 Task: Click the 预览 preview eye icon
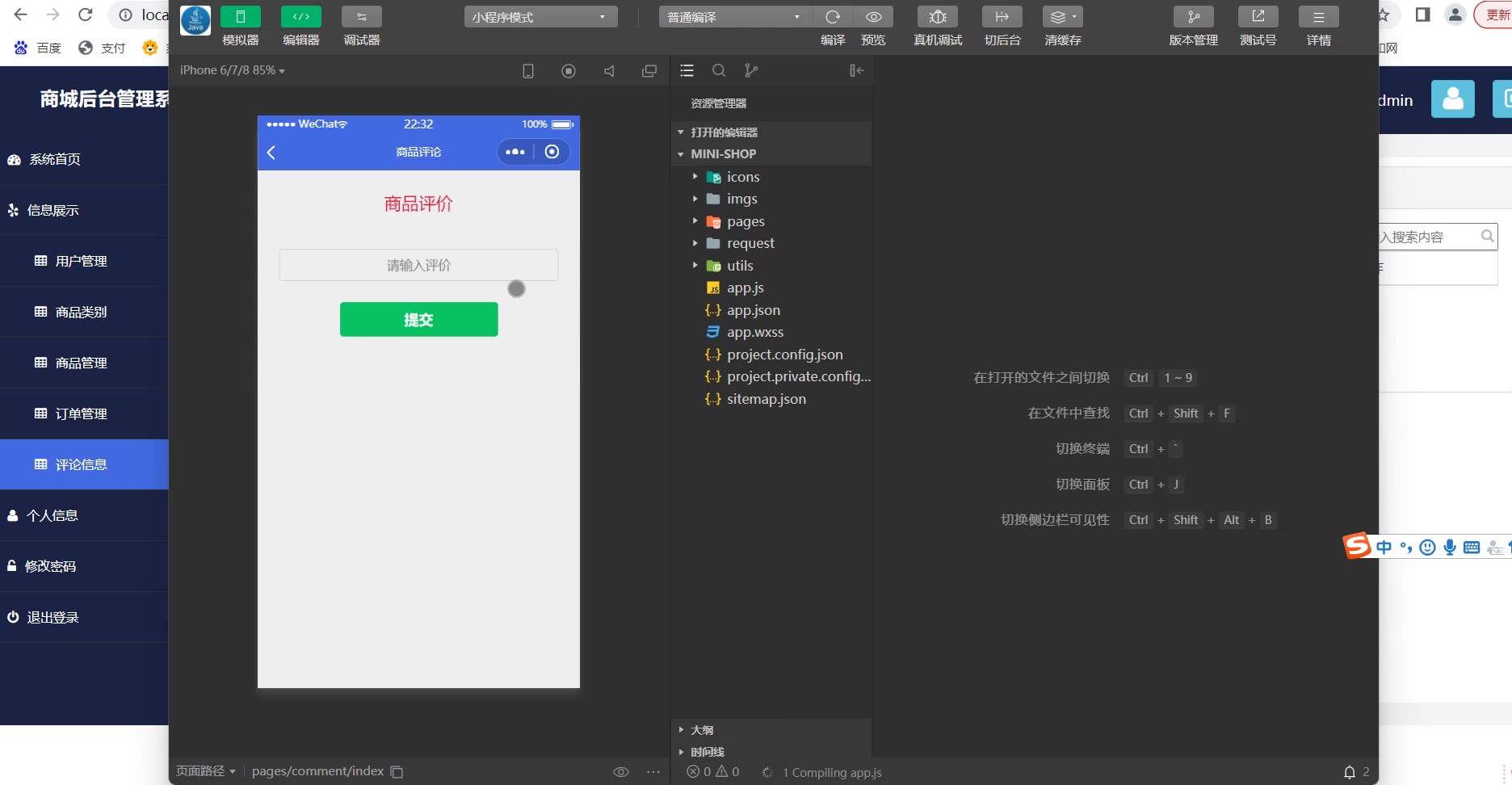point(874,17)
